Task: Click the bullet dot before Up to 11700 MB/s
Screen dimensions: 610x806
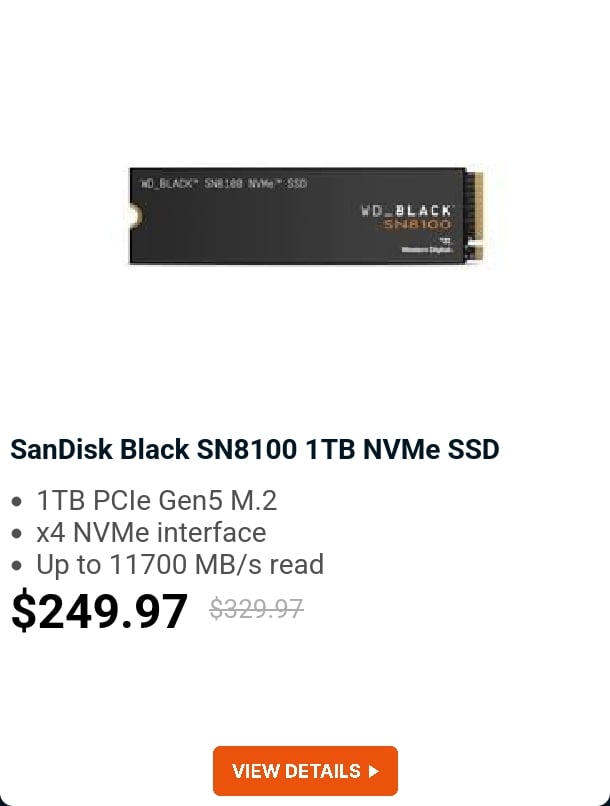Action: (16, 565)
